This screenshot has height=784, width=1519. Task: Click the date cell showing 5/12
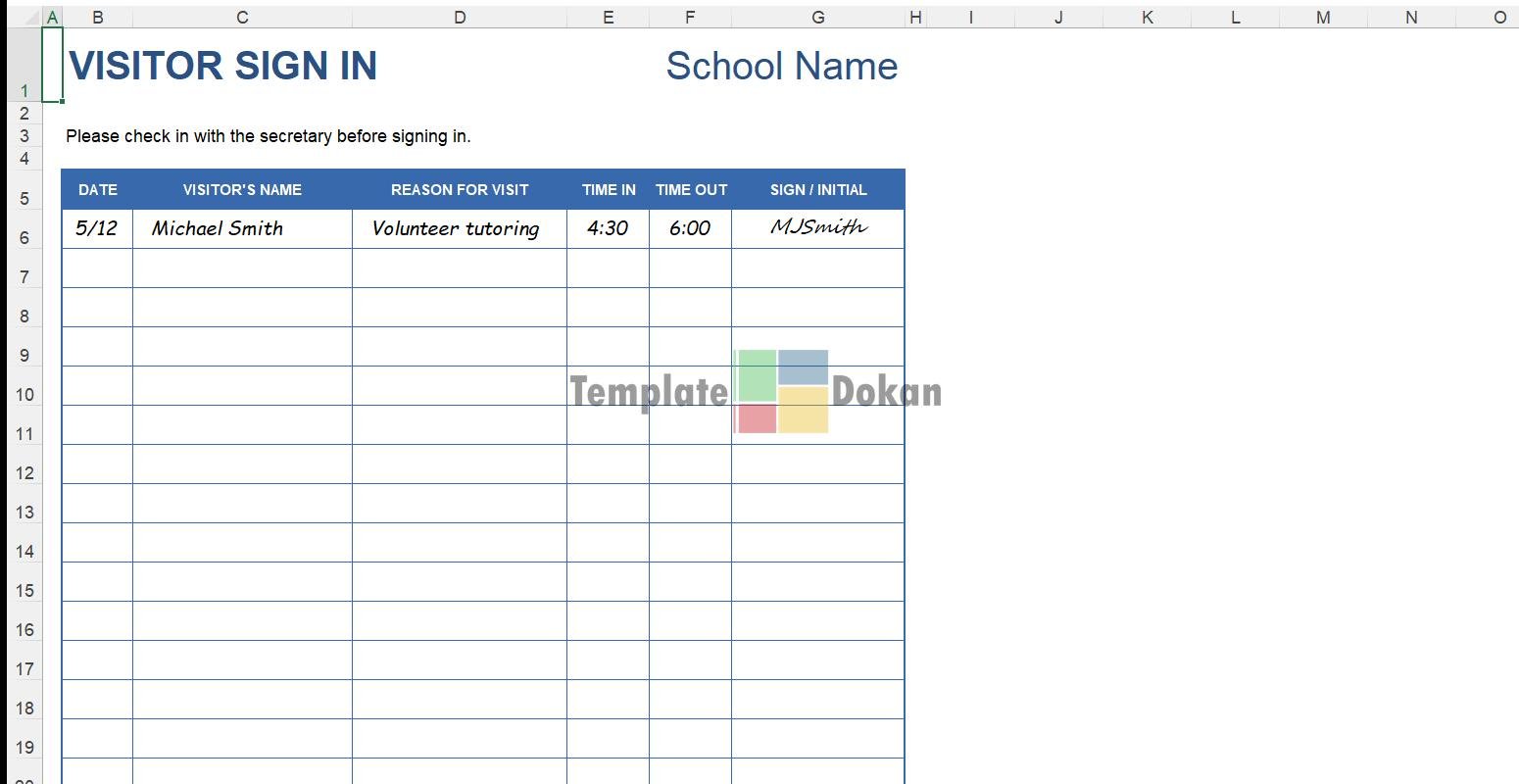[x=96, y=228]
